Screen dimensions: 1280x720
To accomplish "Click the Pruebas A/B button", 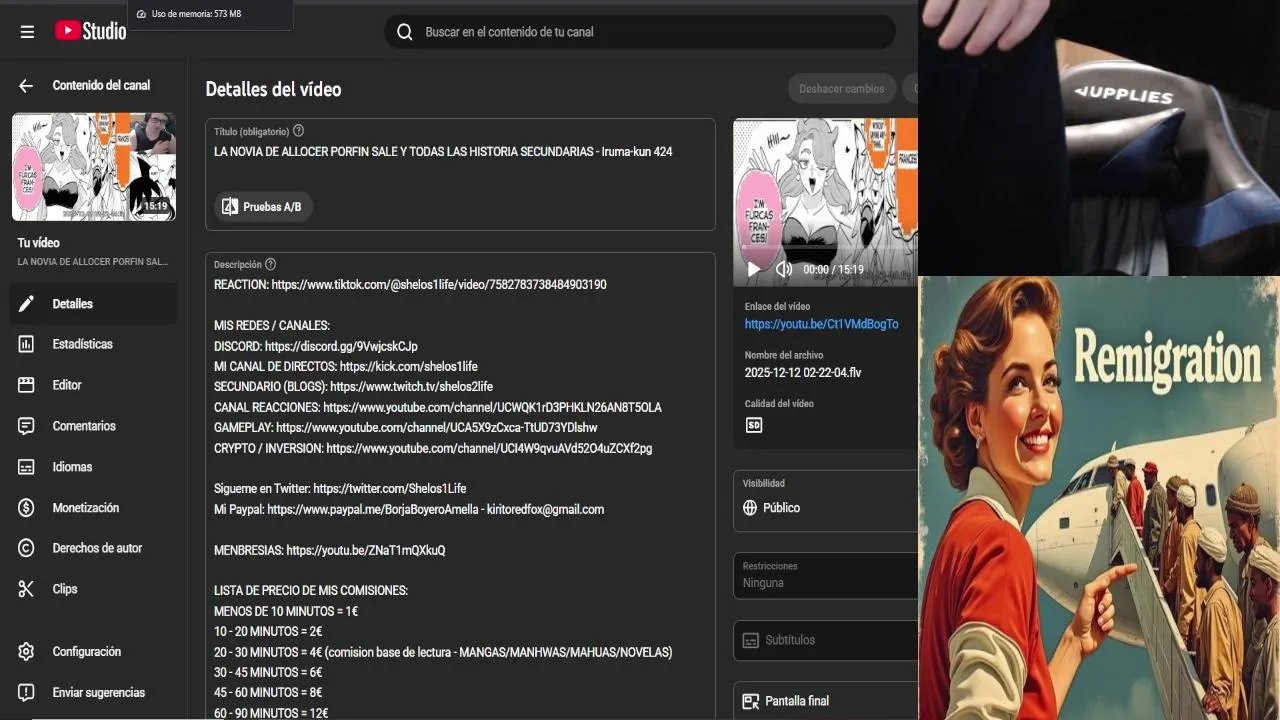I will pos(264,206).
